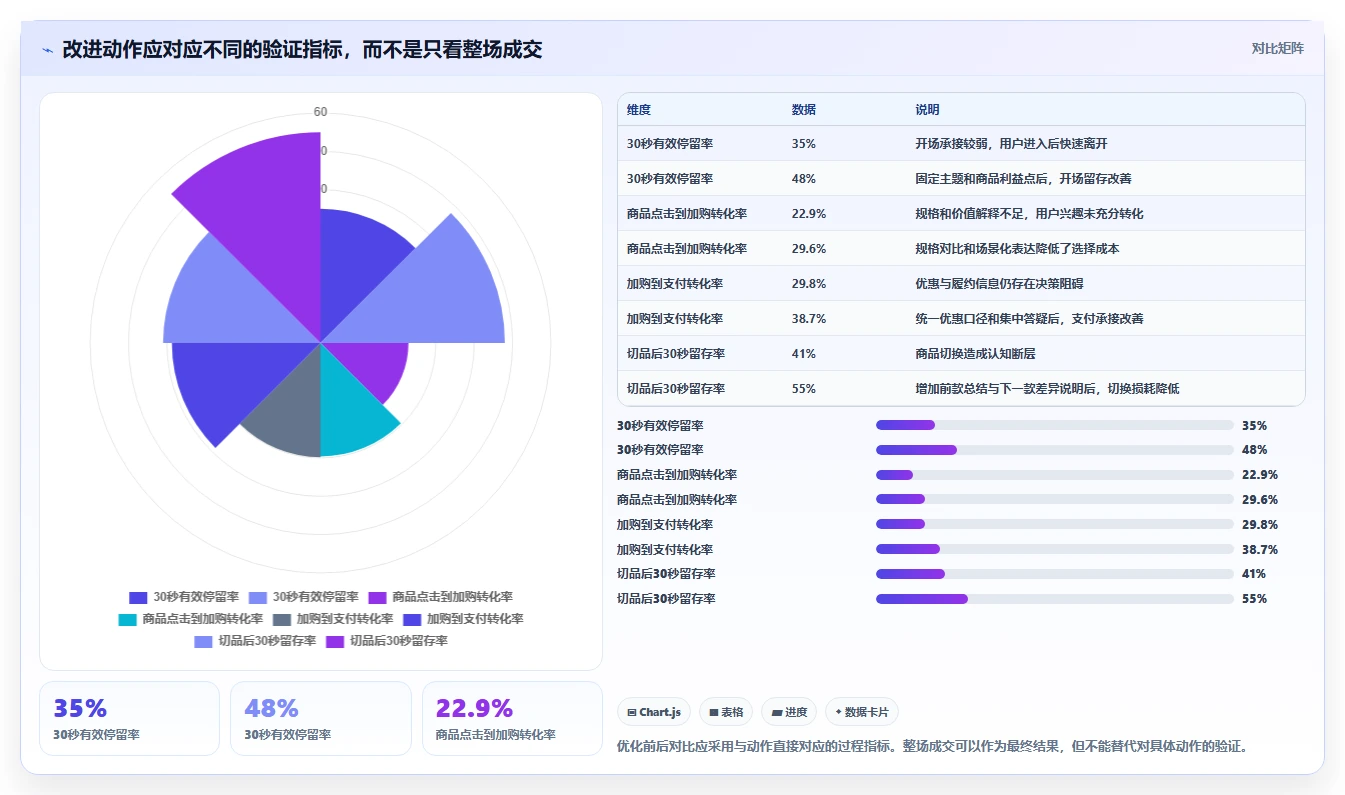1345x795 pixels.
Task: Click the cyan legend swatch for 商品点击到加购转化率
Action: [x=127, y=619]
